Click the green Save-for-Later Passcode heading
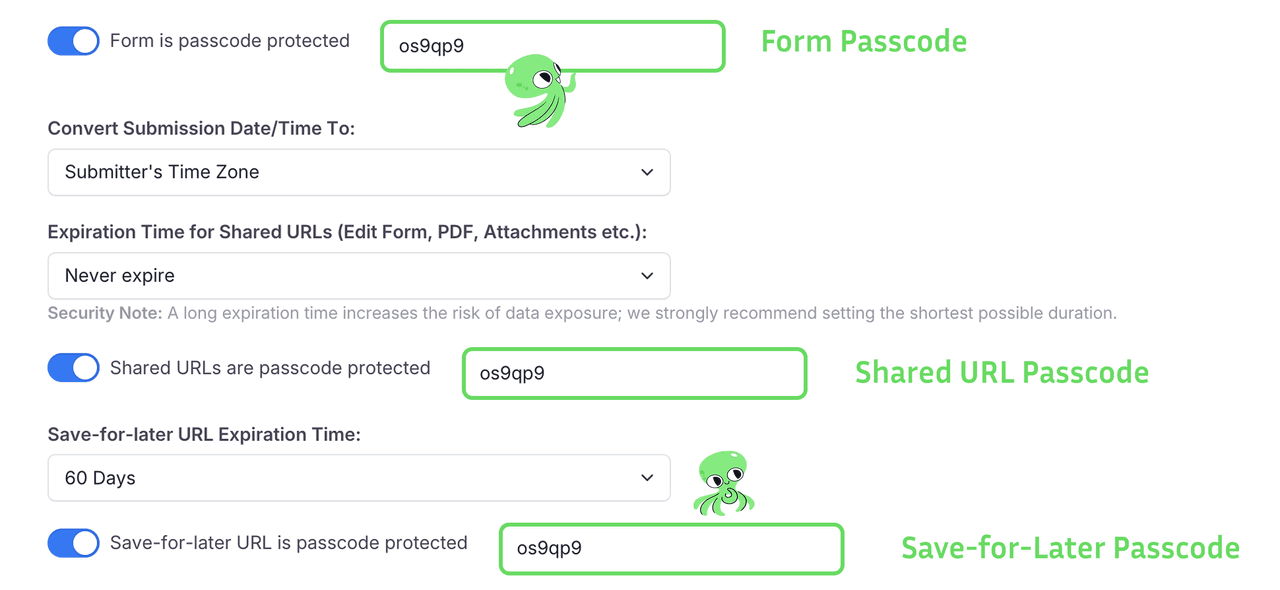The height and width of the screenshot is (590, 1280). coord(1070,548)
